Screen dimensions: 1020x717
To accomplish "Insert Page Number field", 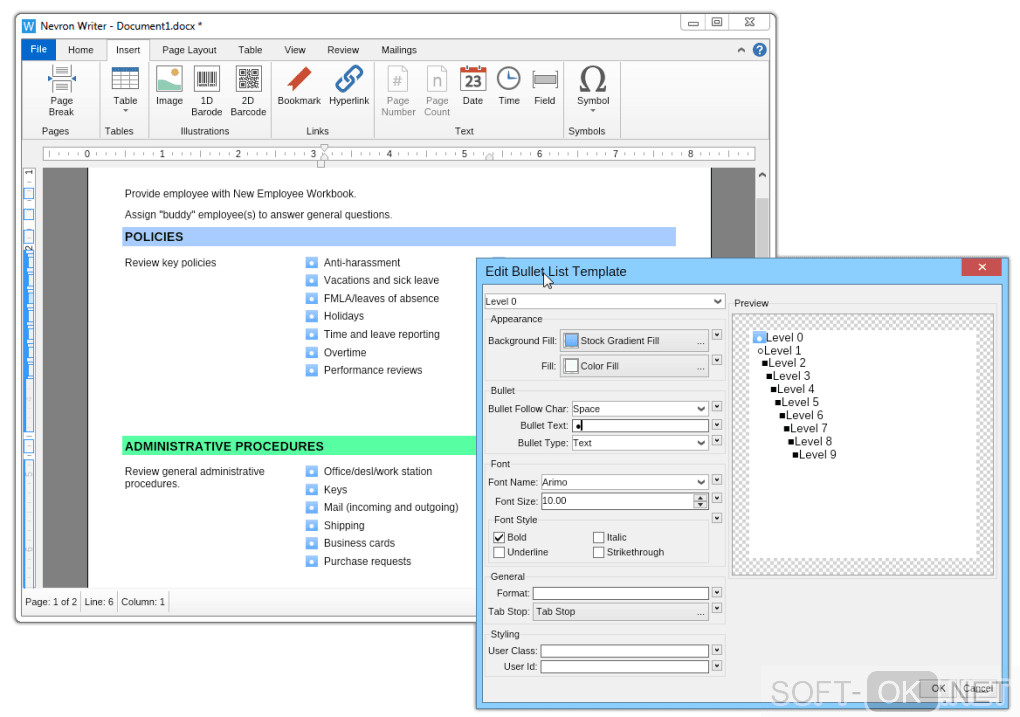I will click(x=398, y=90).
